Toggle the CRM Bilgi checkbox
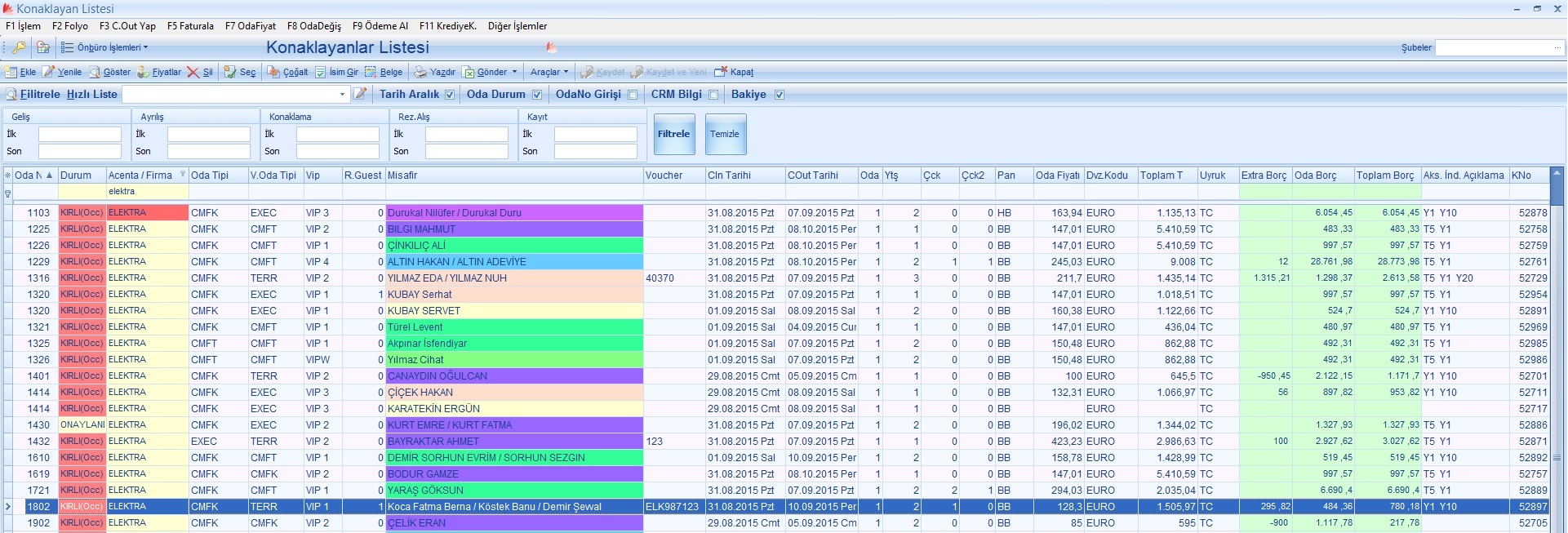 click(x=713, y=95)
